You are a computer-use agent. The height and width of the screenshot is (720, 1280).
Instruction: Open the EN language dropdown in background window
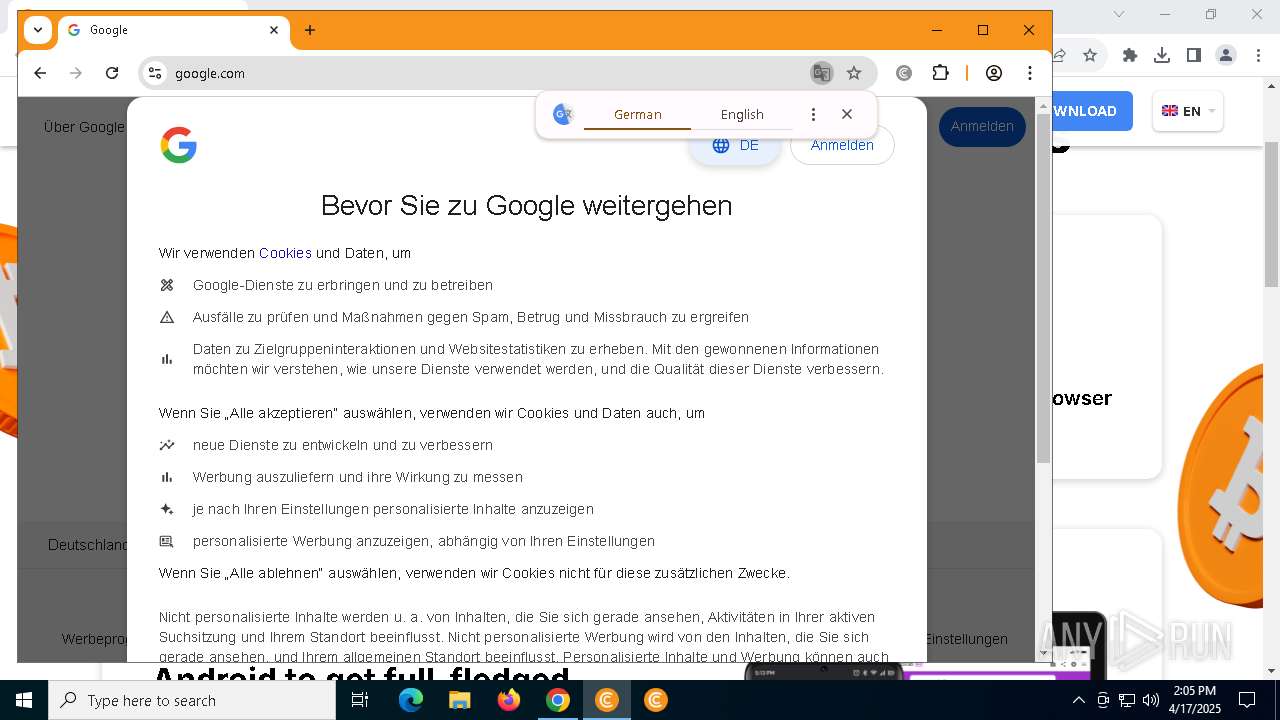pos(1190,111)
